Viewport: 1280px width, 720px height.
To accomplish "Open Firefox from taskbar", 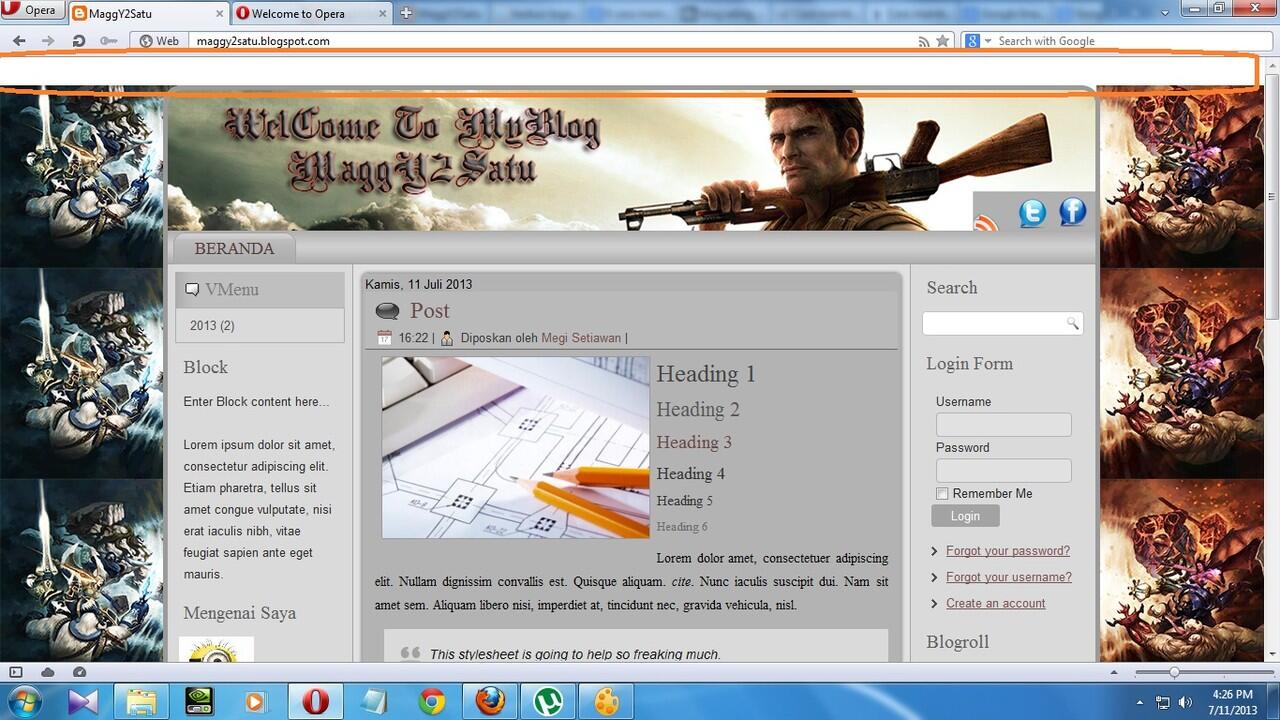I will 490,701.
